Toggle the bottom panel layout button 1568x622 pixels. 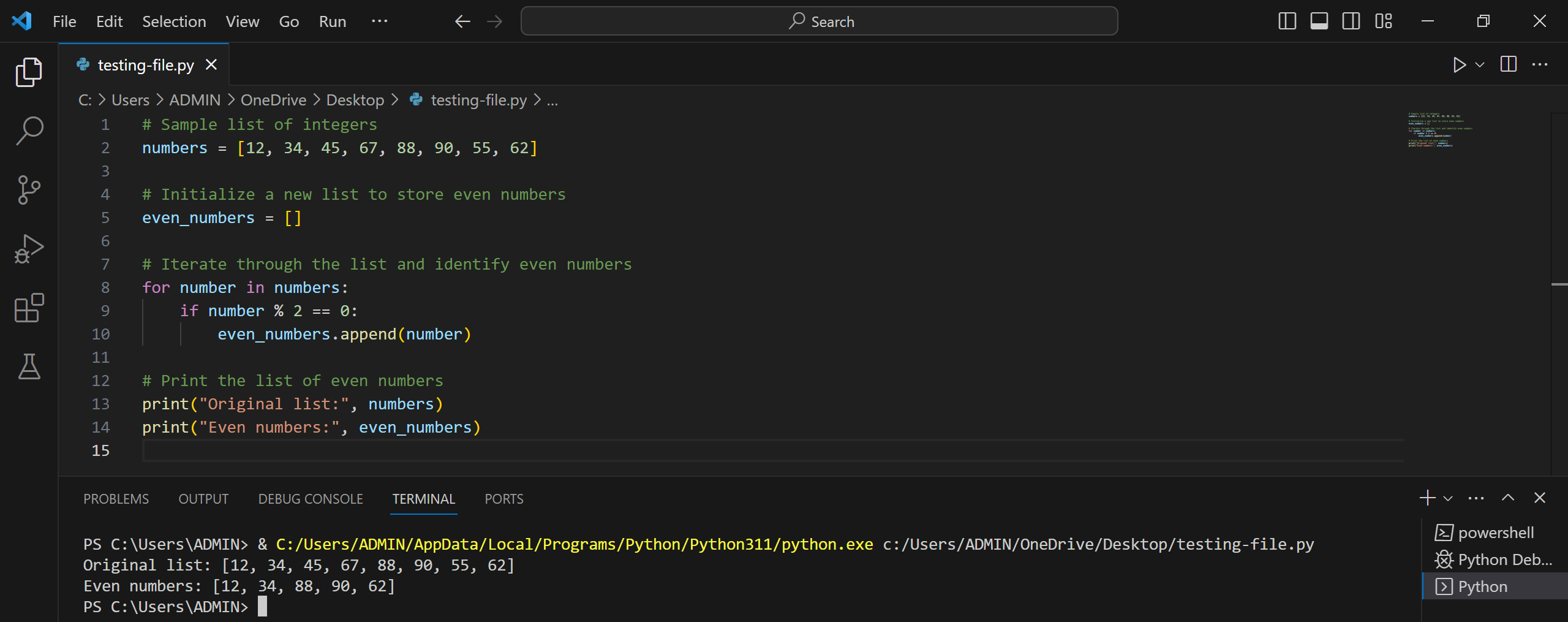click(x=1319, y=21)
